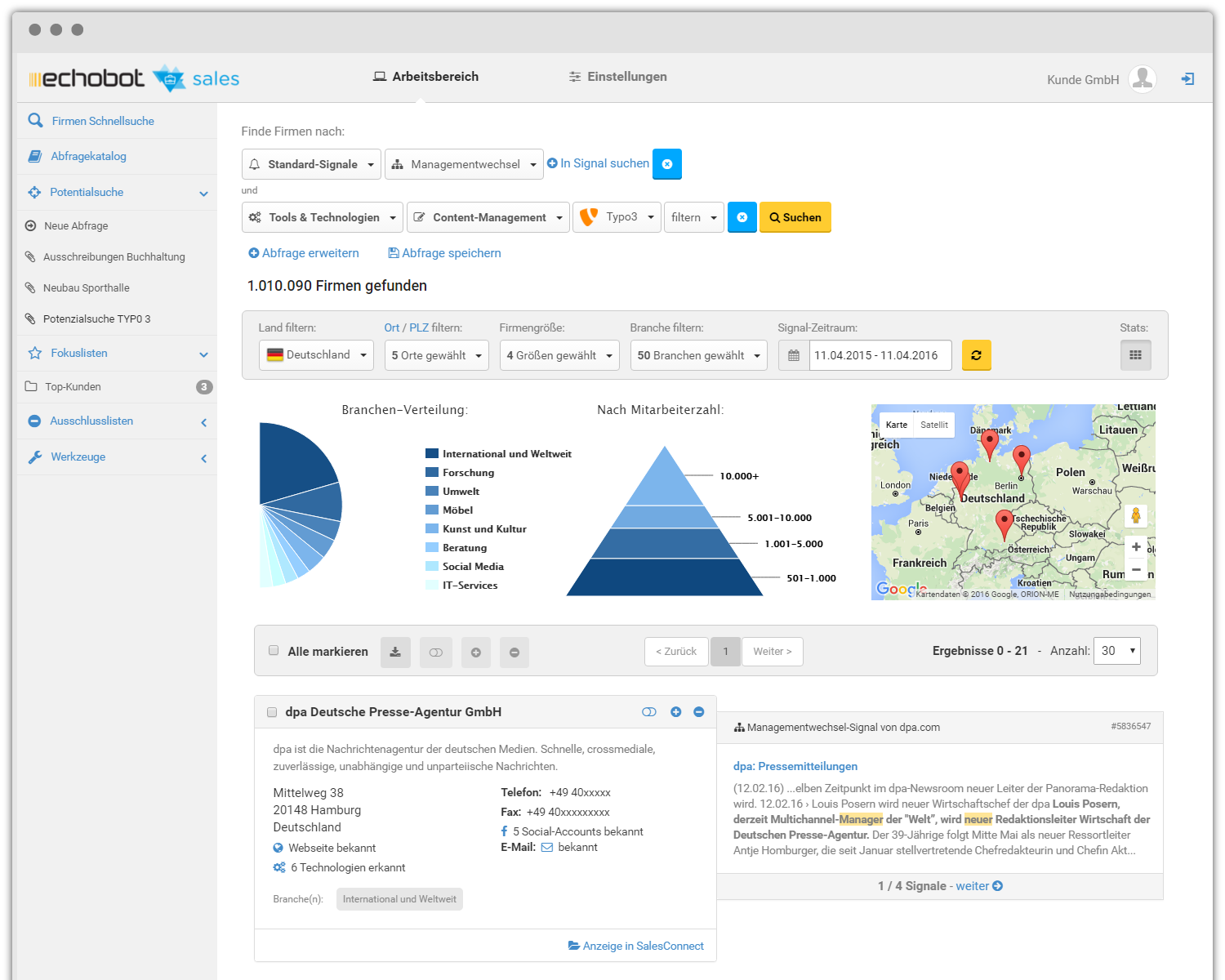Image resolution: width=1225 pixels, height=980 pixels.
Task: Select the dpa Deutsche Presse-Agentur checkbox
Action: [272, 712]
